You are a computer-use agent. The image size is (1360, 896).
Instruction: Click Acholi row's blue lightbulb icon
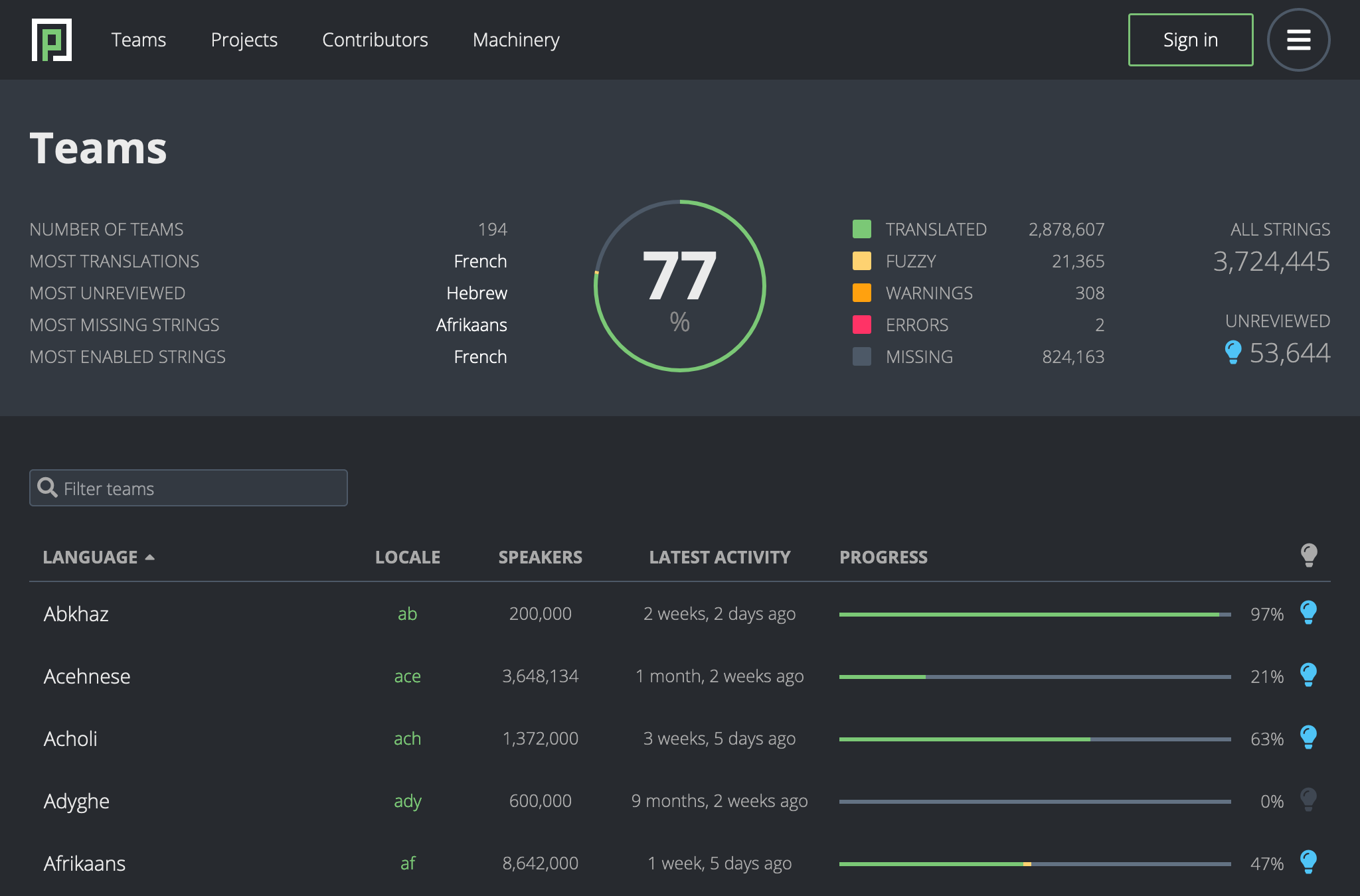tap(1308, 737)
